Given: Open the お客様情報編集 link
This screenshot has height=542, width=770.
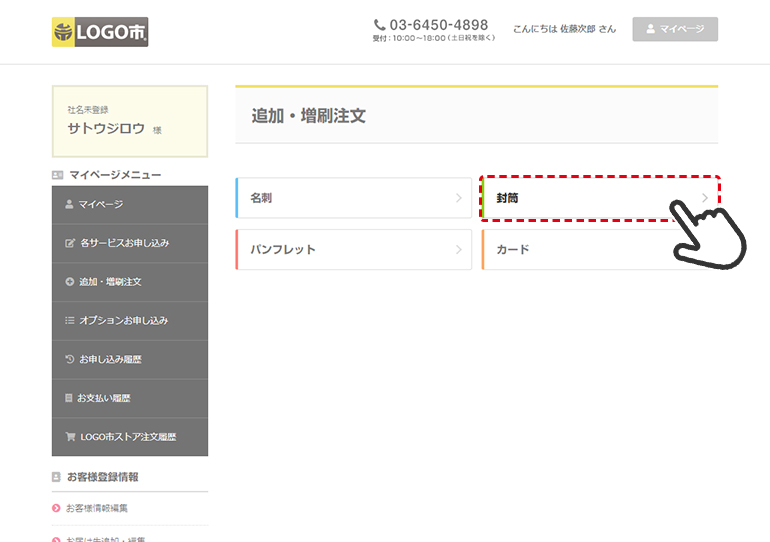Looking at the screenshot, I should click(x=97, y=508).
